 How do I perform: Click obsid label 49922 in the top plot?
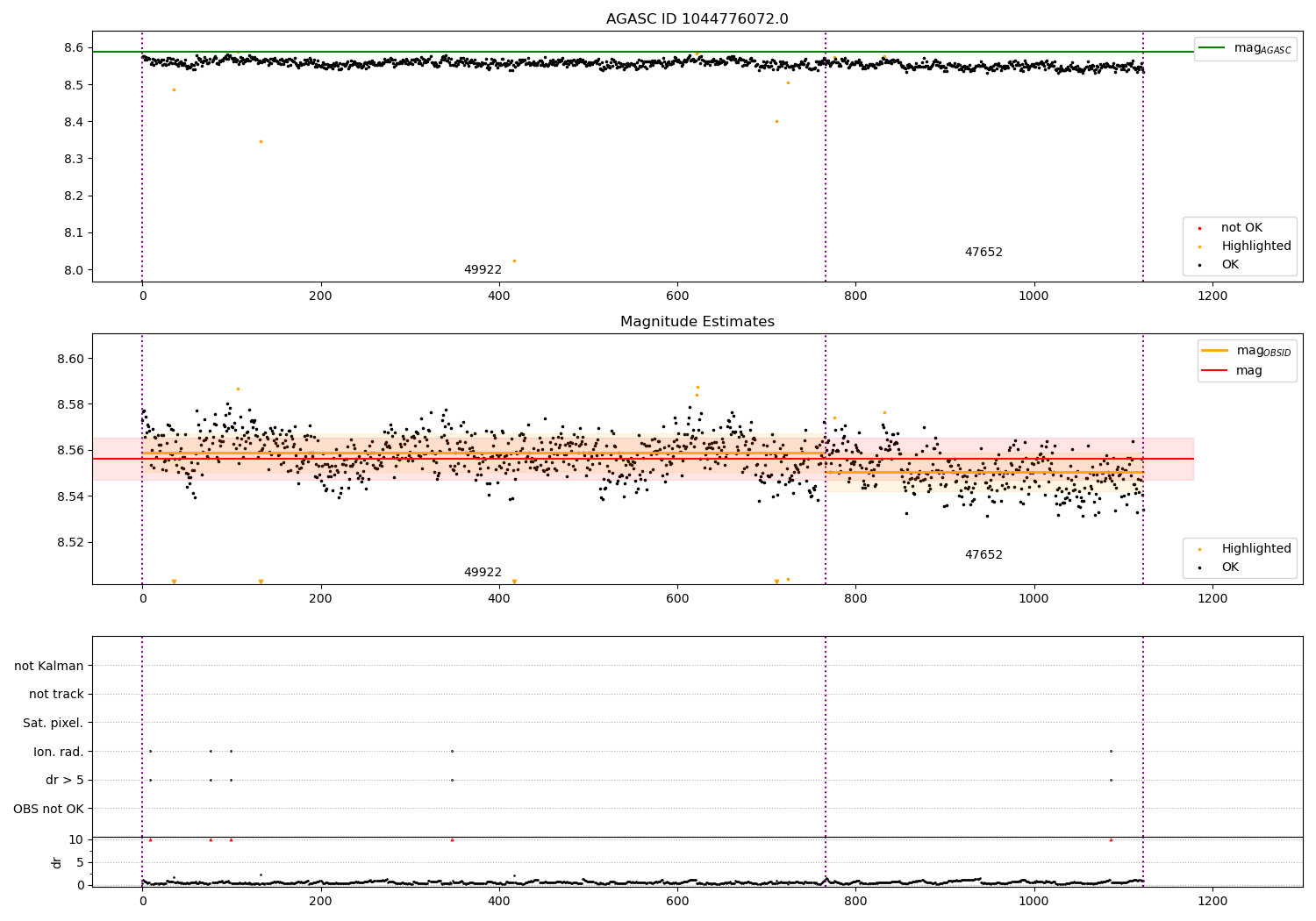483,270
